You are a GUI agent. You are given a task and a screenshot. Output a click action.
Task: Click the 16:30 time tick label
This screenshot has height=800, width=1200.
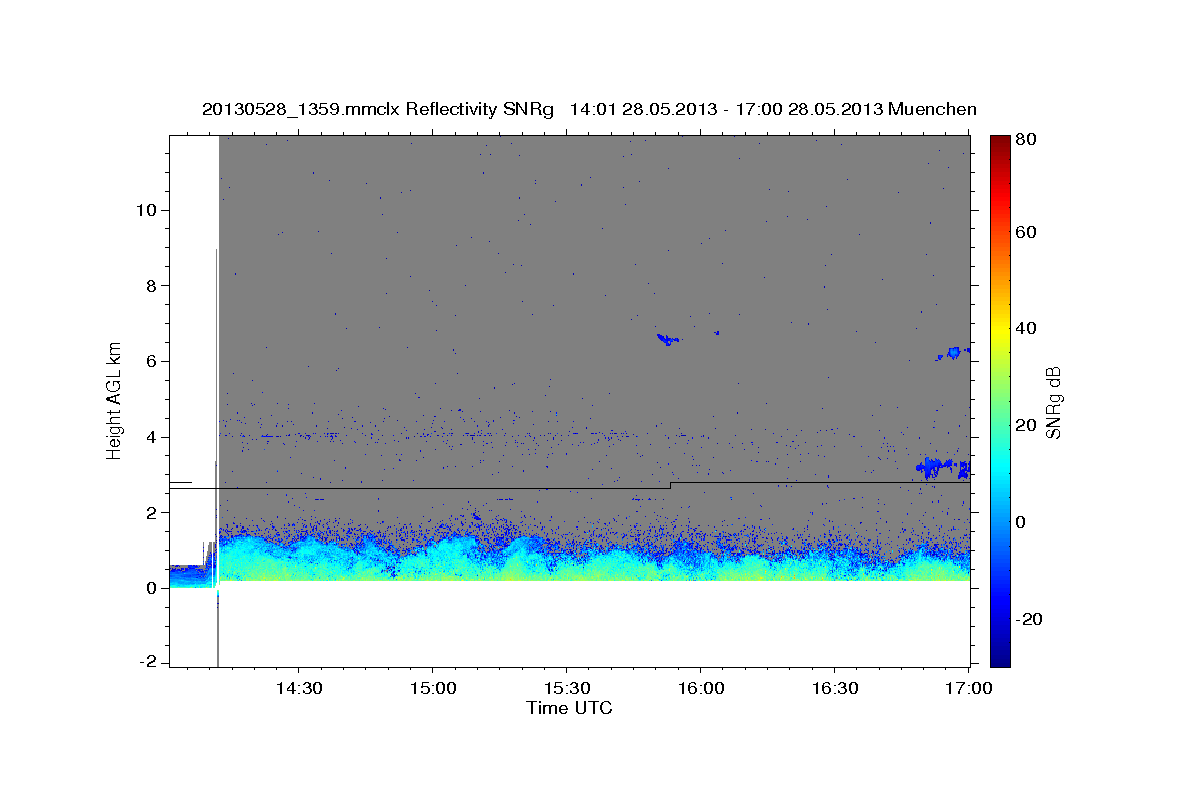[835, 689]
